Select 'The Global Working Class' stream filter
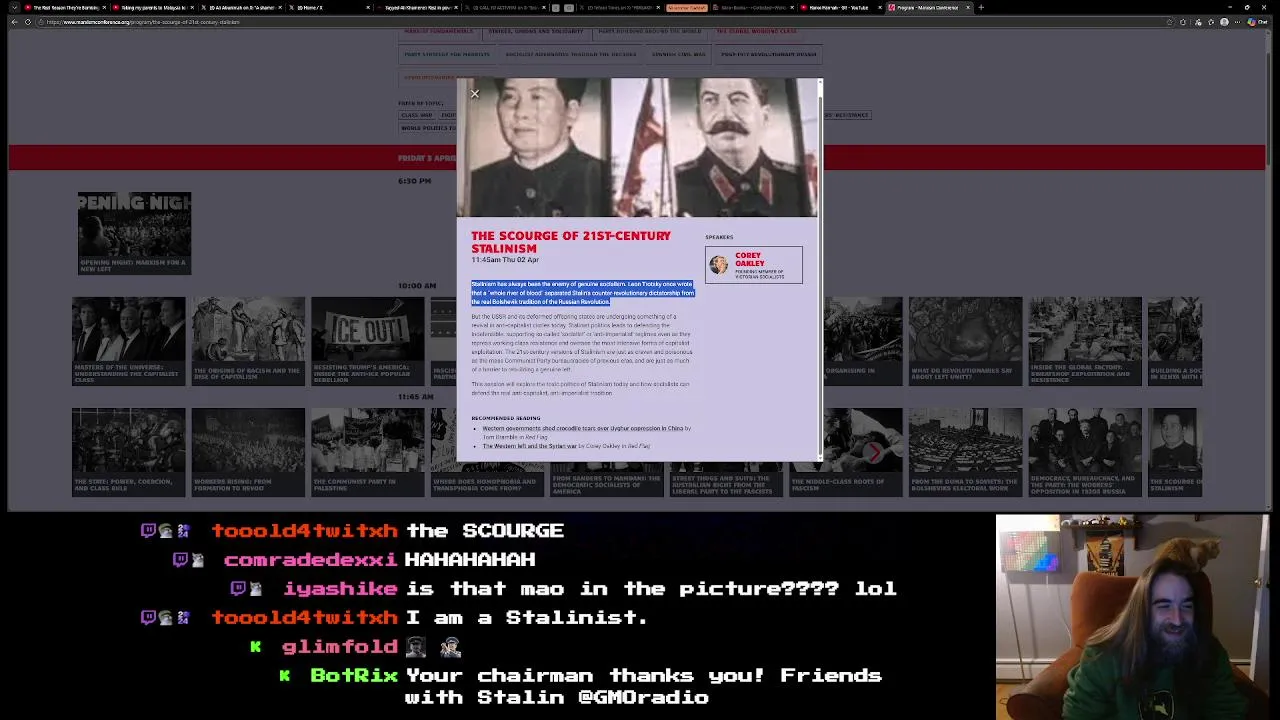Screen dimensions: 1280x720 coord(757,31)
